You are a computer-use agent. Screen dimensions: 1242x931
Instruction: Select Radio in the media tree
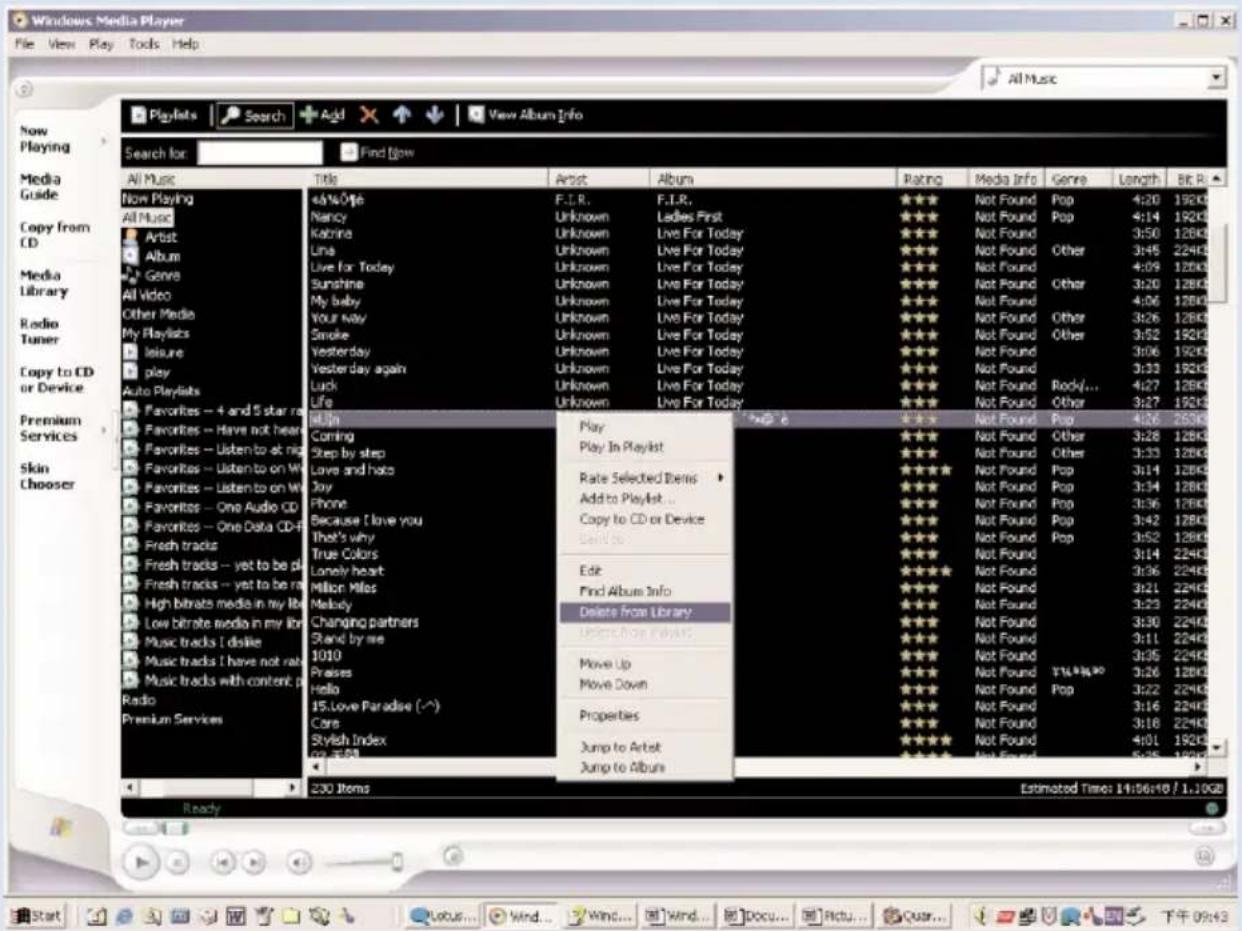point(139,700)
